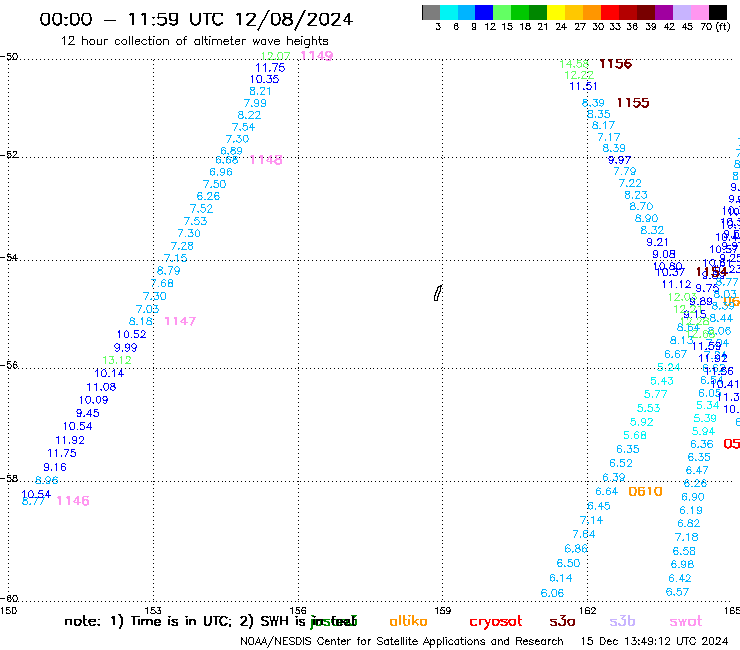This screenshot has width=740, height=650.
Task: Click the 'swot' satellite legend label
Action: (686, 622)
